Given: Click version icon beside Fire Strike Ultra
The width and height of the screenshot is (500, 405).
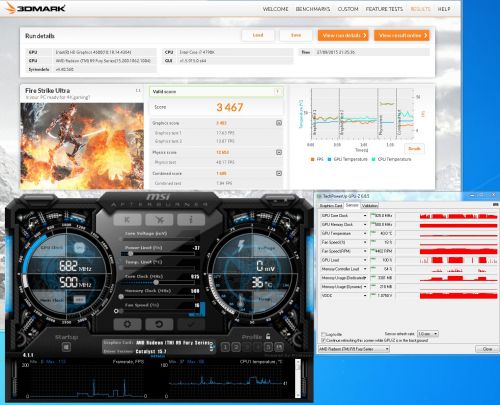Looking at the screenshot, I should point(138,90).
